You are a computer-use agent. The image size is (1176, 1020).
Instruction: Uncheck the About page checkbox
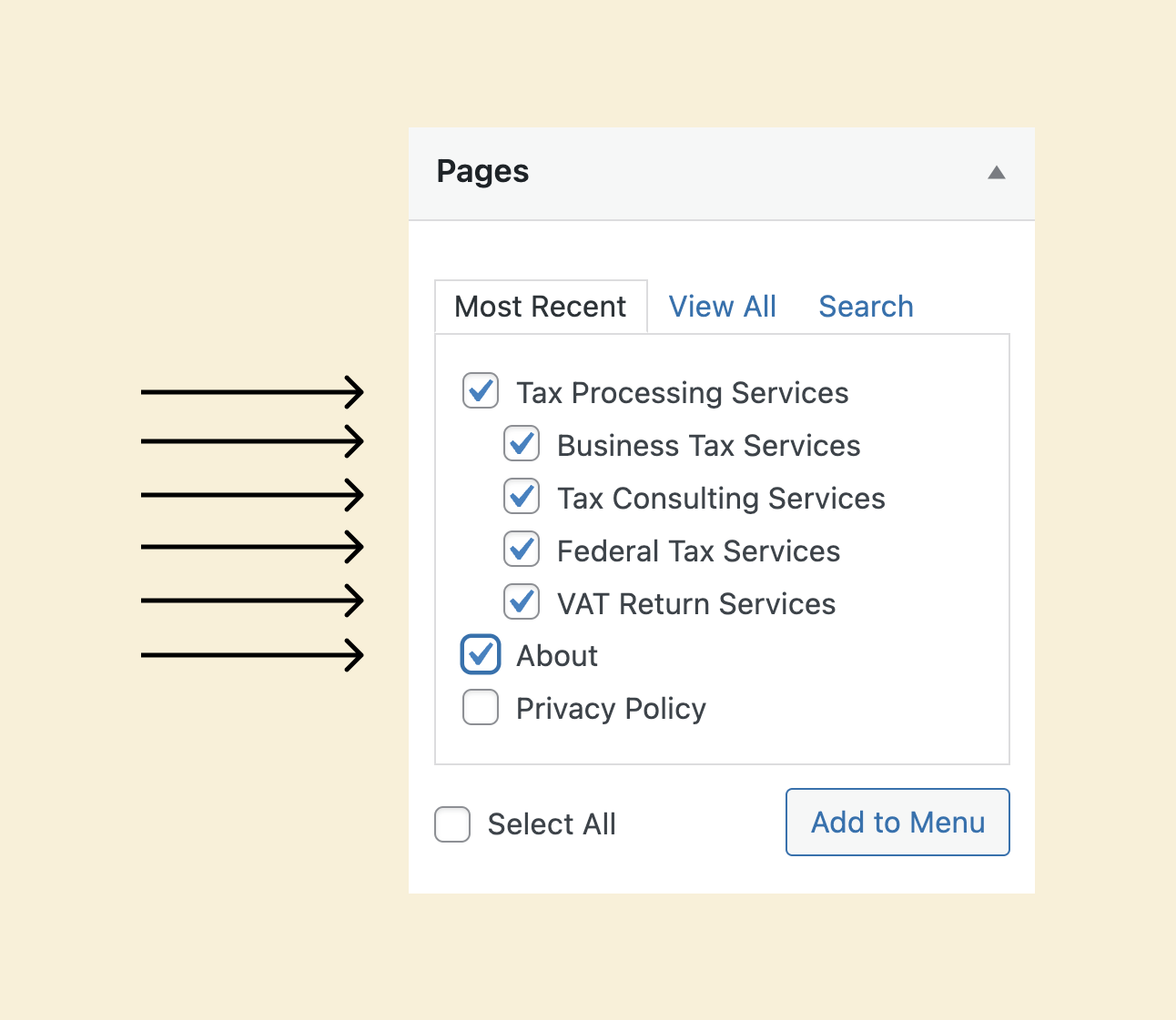tap(481, 654)
